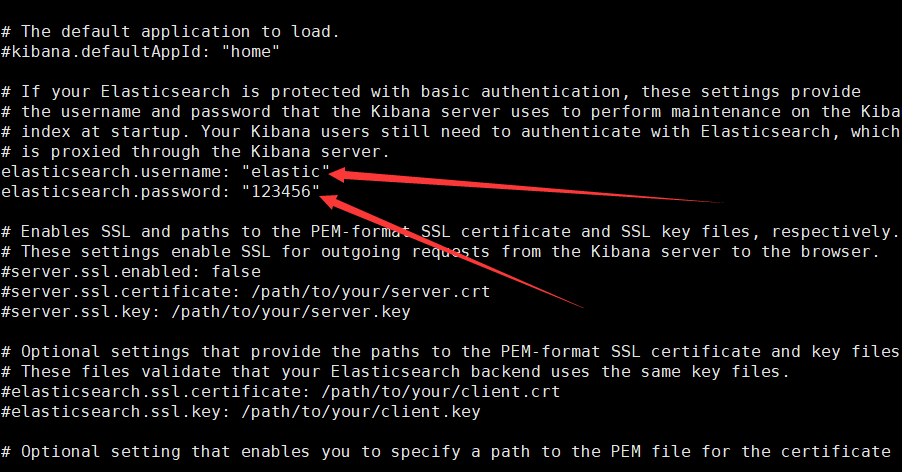Click the /path/to/your/server.key path
902x472 pixels.
[291, 312]
